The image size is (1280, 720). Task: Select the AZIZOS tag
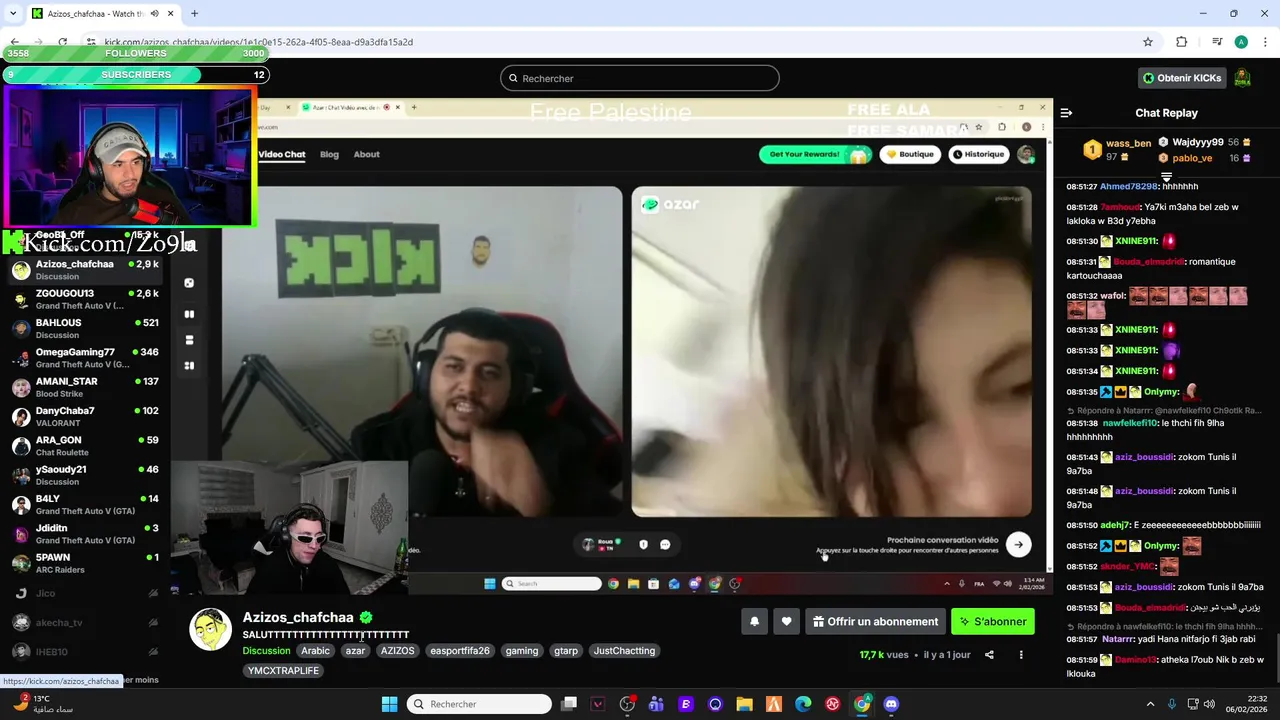pos(397,651)
